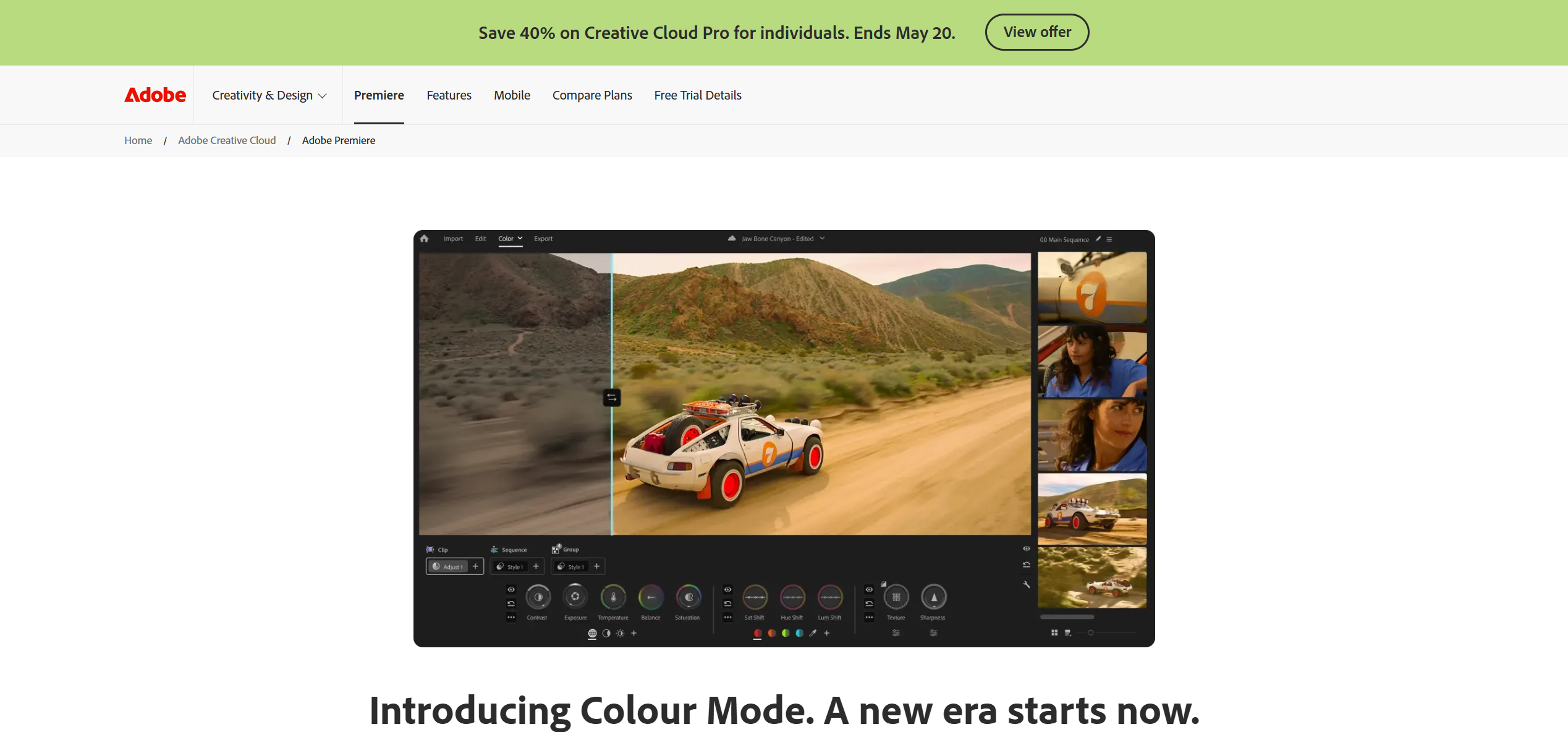The width and height of the screenshot is (1568, 732).
Task: Click the Premiere home icon
Action: tap(424, 239)
